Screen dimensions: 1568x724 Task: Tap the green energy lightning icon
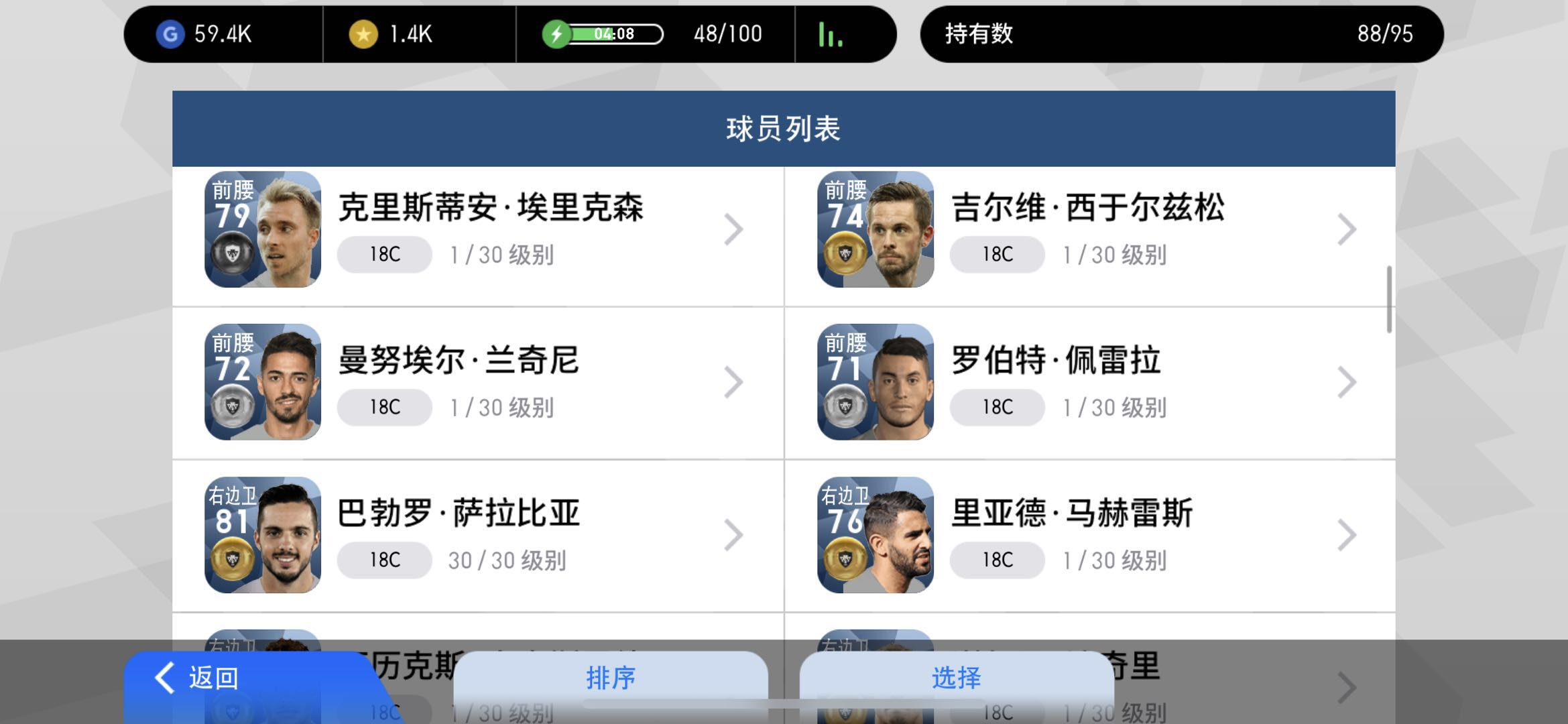[556, 34]
